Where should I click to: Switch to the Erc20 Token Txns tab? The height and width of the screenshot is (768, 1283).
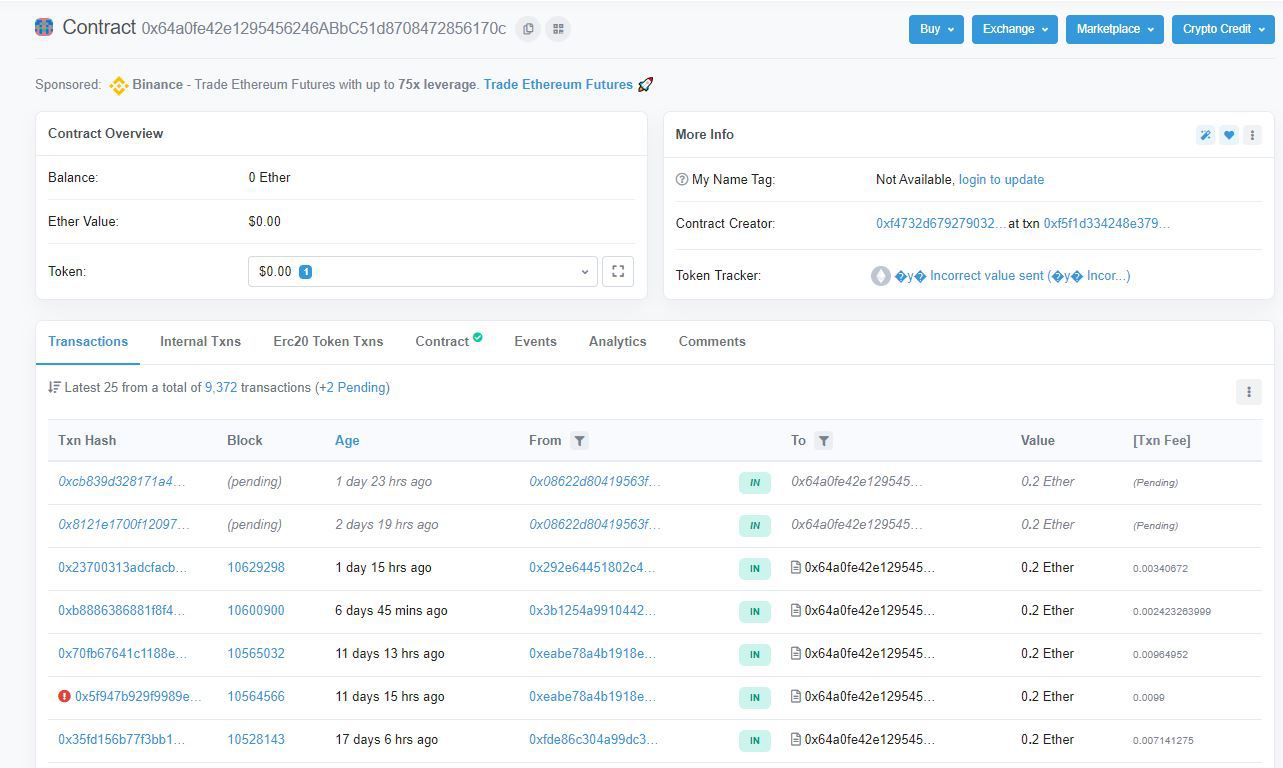[328, 341]
